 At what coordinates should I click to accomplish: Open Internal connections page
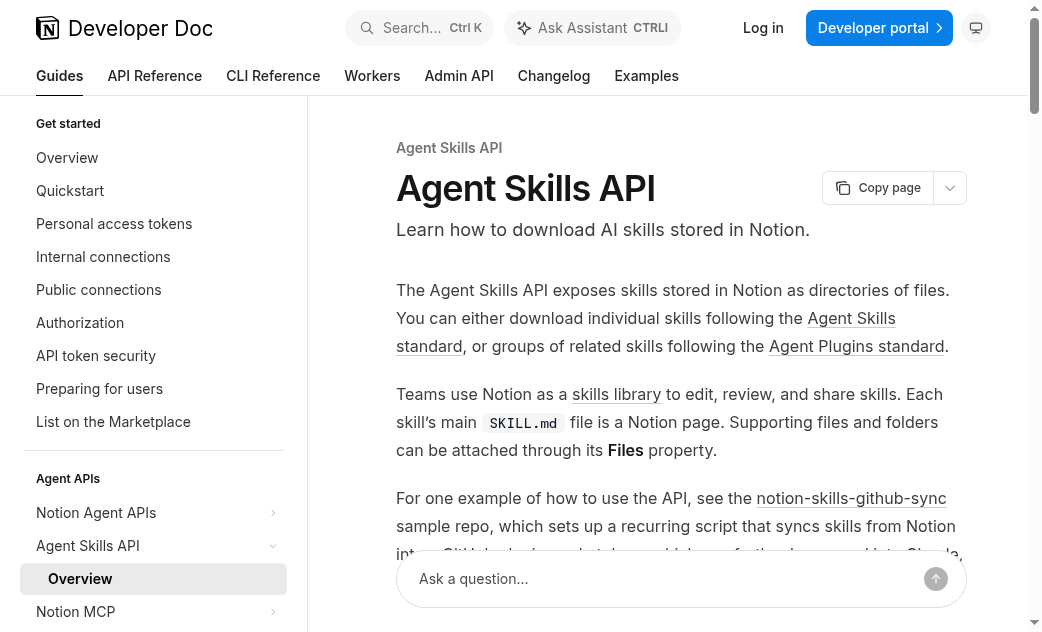pyautogui.click(x=103, y=257)
